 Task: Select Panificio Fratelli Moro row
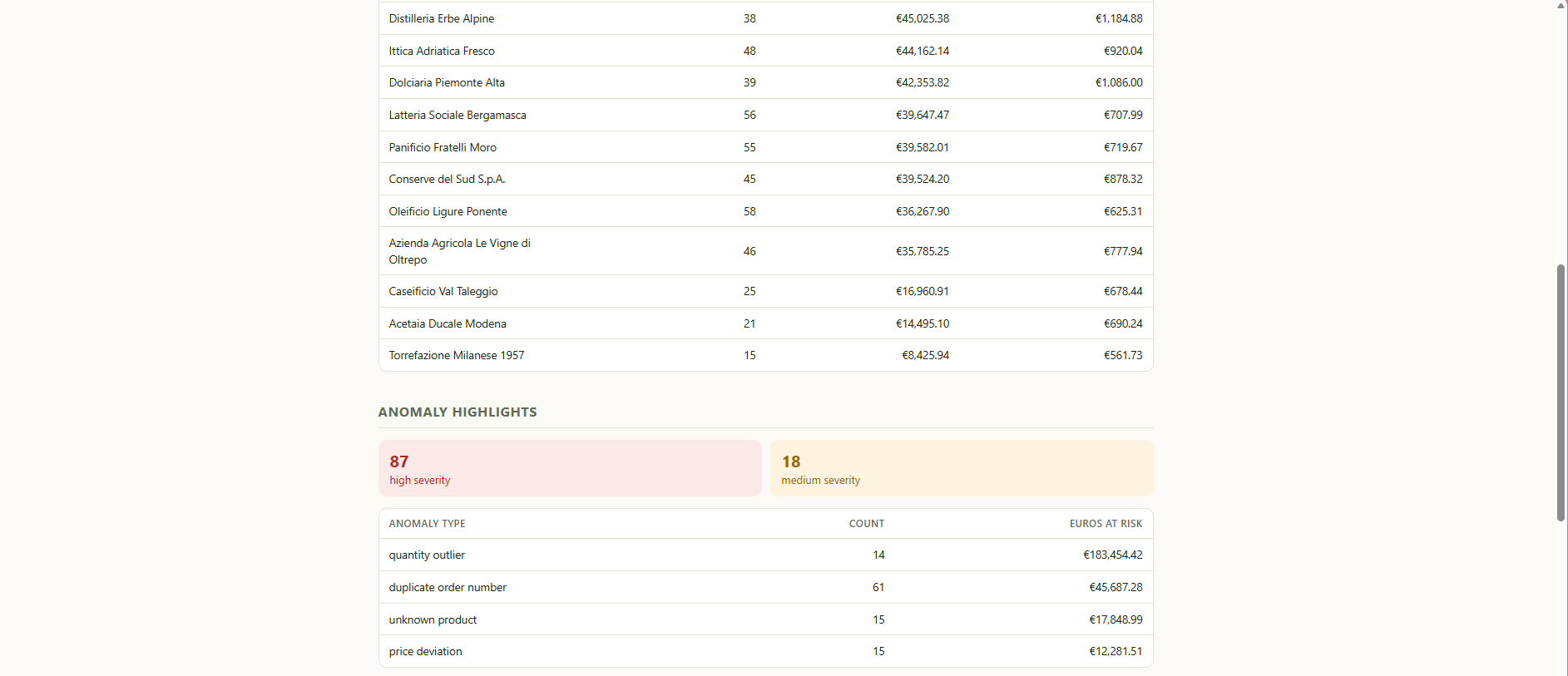point(765,147)
